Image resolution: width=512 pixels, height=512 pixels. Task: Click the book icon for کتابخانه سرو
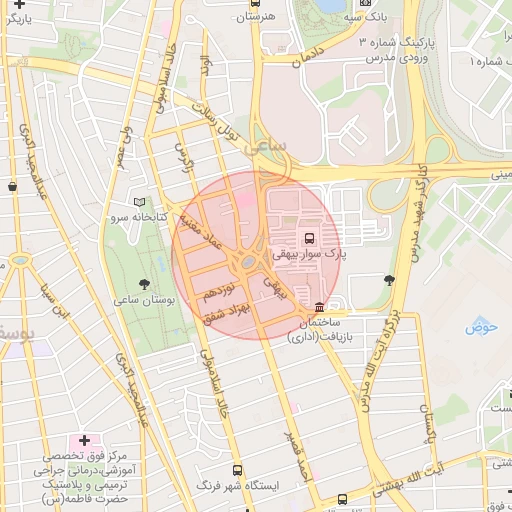pyautogui.click(x=139, y=202)
